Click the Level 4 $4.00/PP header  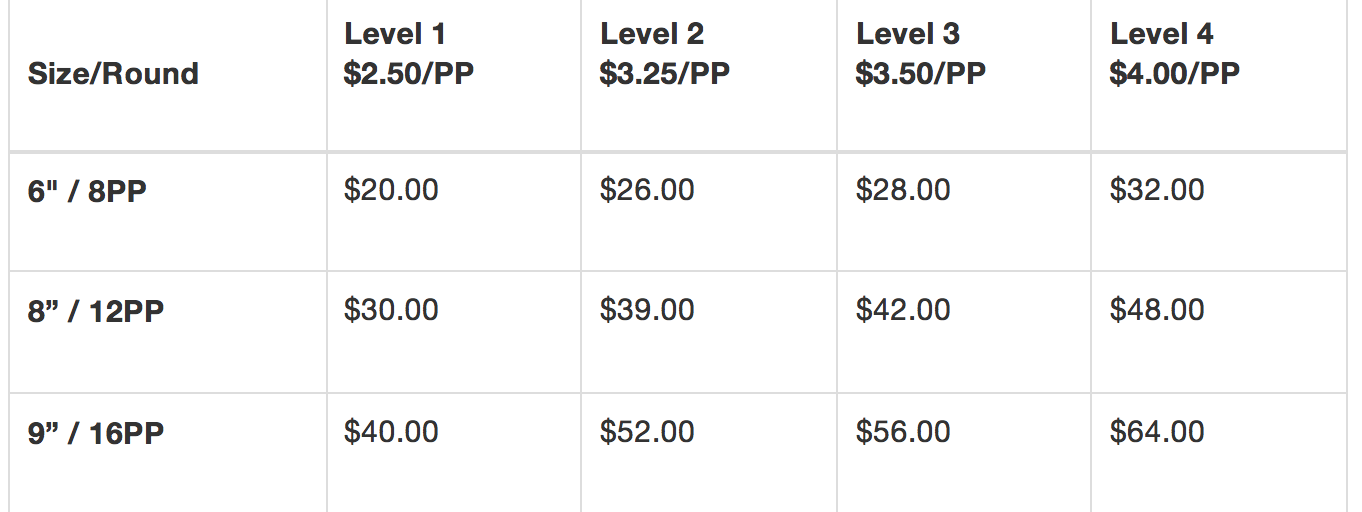(1175, 54)
